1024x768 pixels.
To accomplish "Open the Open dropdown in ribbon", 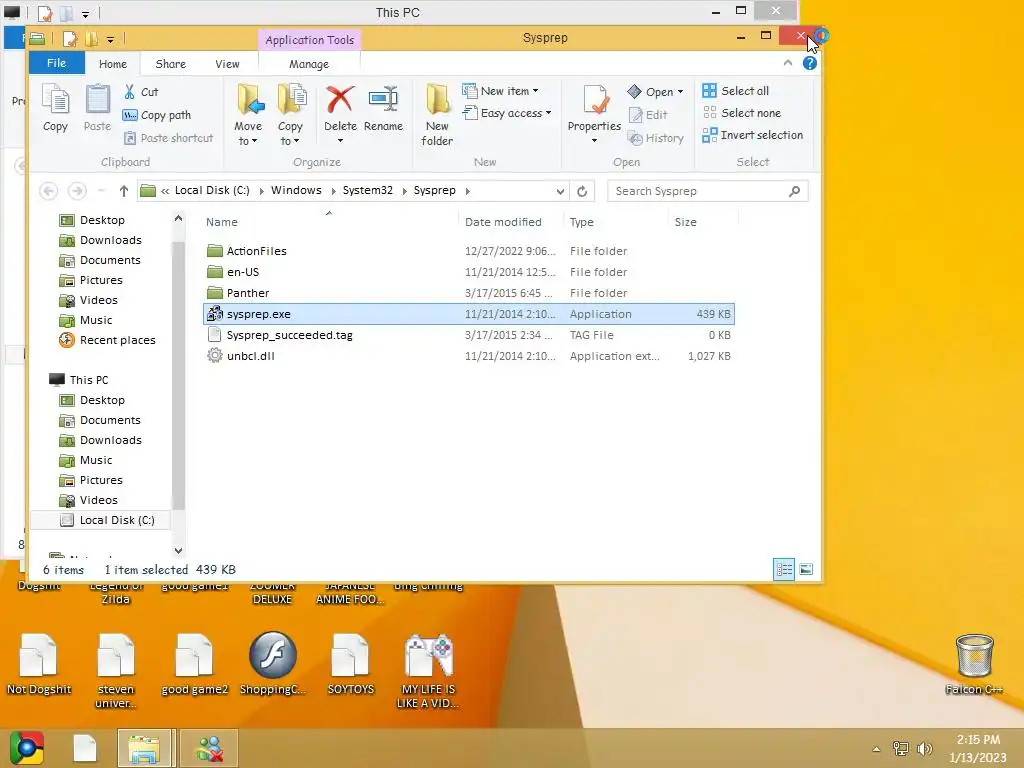I will (x=655, y=92).
